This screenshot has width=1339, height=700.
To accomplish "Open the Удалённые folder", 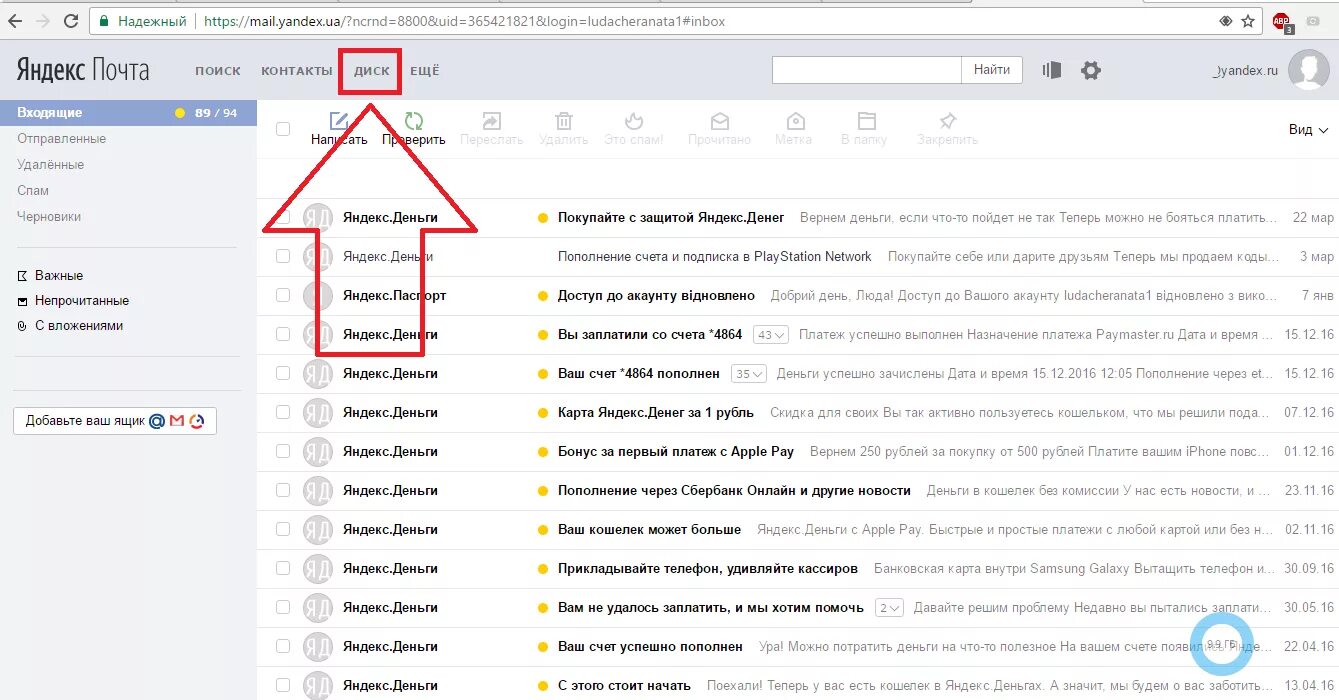I will [50, 165].
